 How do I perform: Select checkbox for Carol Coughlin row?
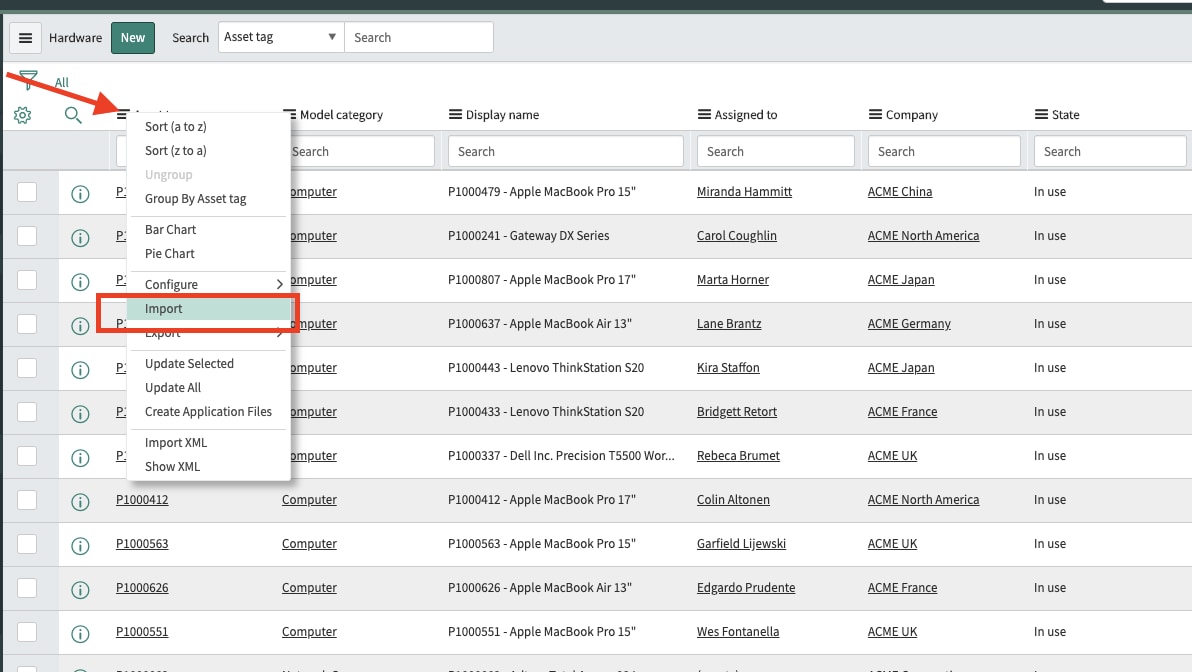point(27,236)
